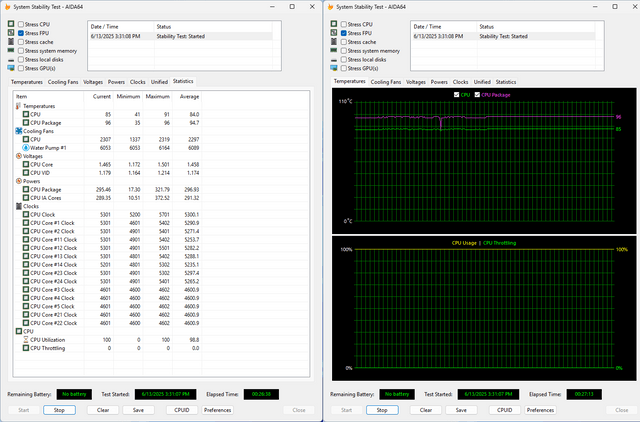The height and width of the screenshot is (422, 640).
Task: Click the Clocks category chip icon
Action: (18, 206)
